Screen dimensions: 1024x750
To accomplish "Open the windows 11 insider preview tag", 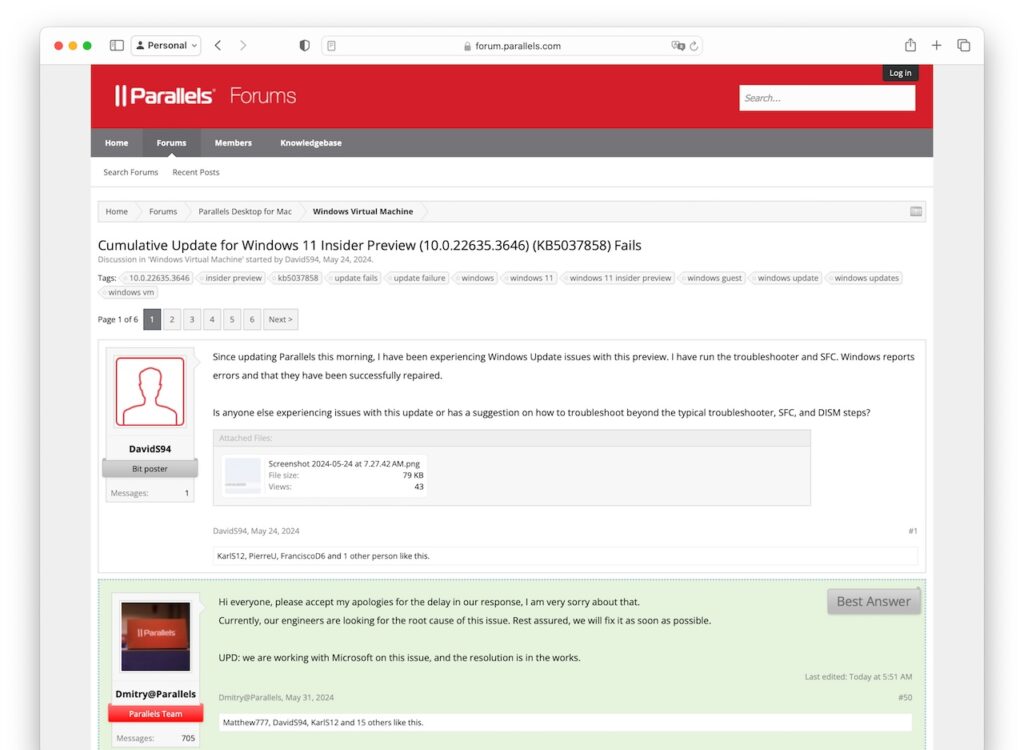I will 619,278.
